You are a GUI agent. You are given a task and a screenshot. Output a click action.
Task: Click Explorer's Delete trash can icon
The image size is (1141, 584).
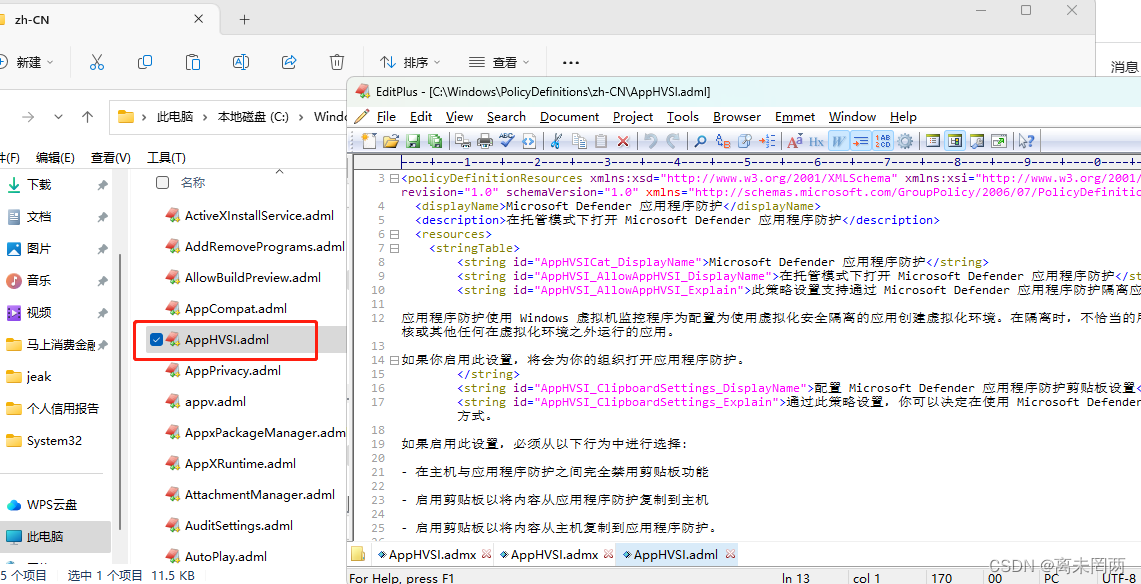[336, 63]
